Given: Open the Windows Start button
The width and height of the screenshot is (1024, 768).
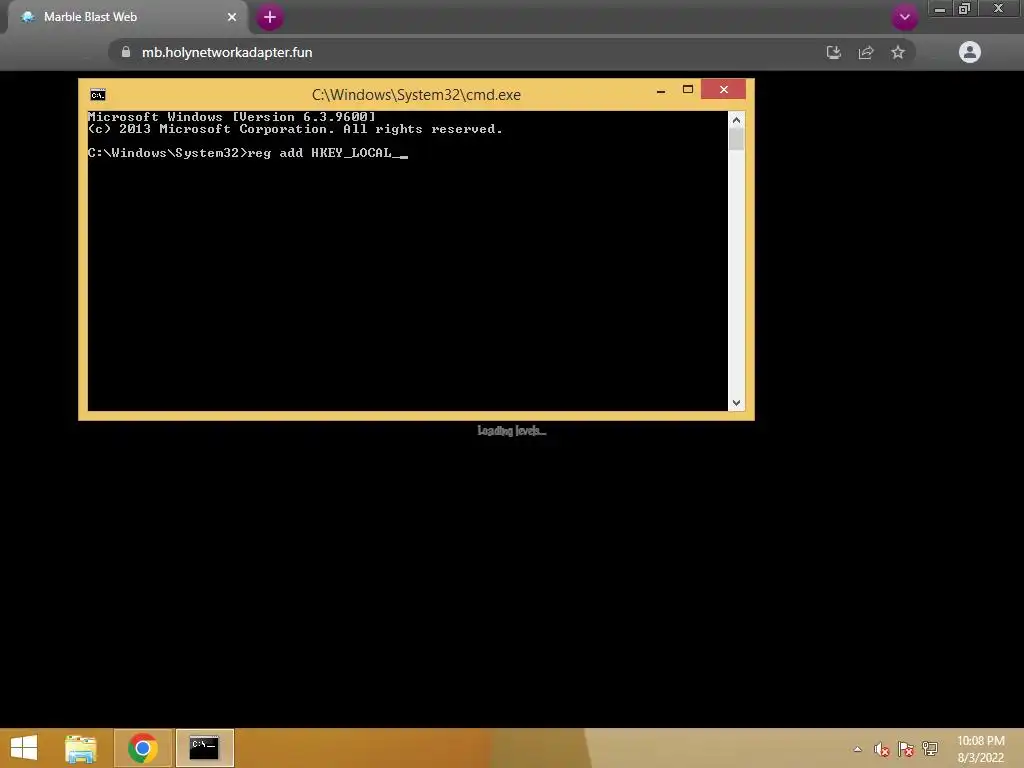Looking at the screenshot, I should (x=24, y=748).
